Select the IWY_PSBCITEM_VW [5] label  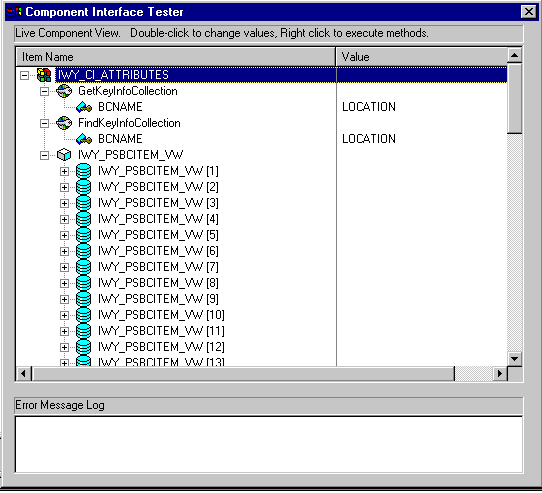click(158, 235)
